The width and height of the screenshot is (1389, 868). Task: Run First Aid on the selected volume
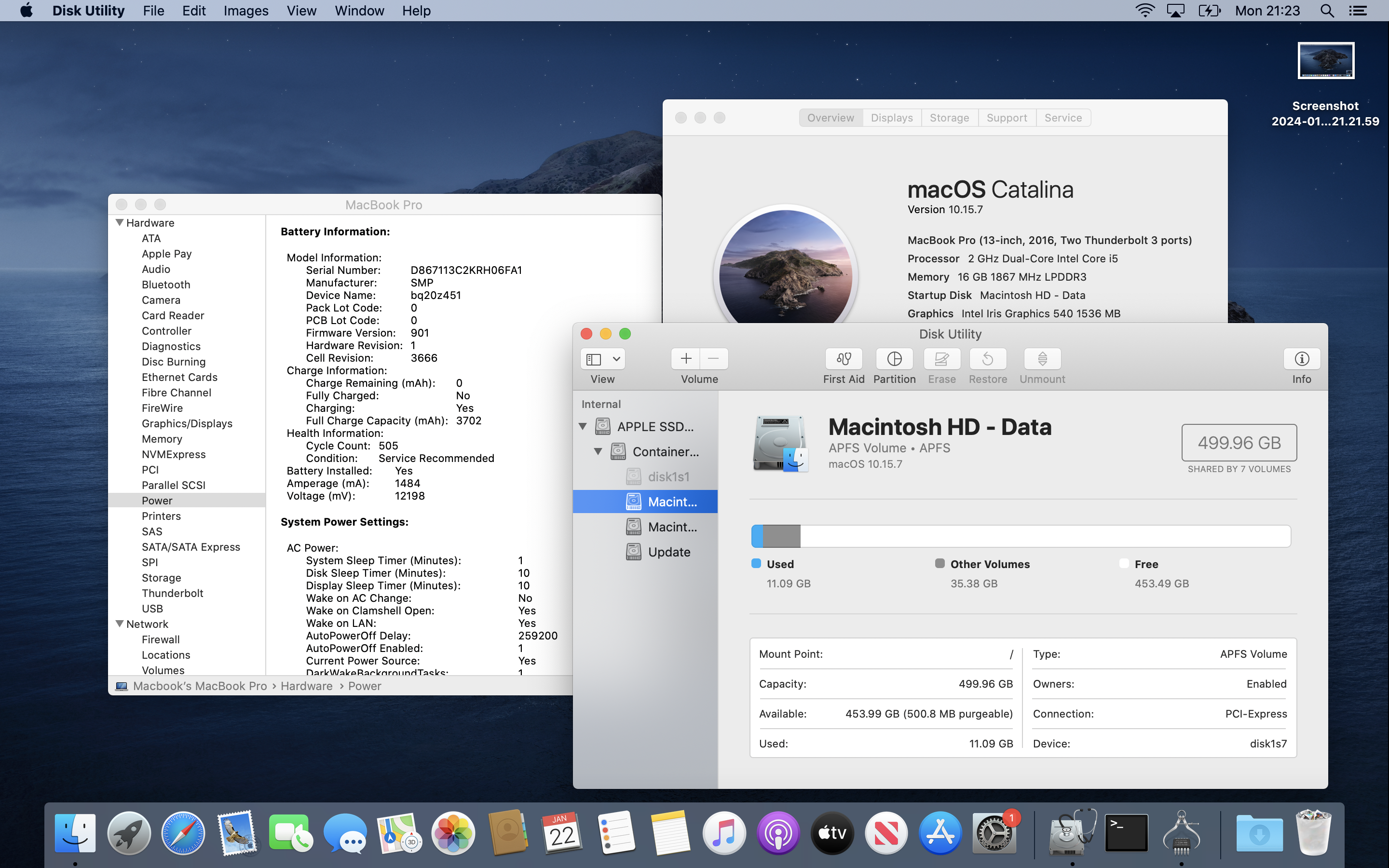(x=843, y=359)
